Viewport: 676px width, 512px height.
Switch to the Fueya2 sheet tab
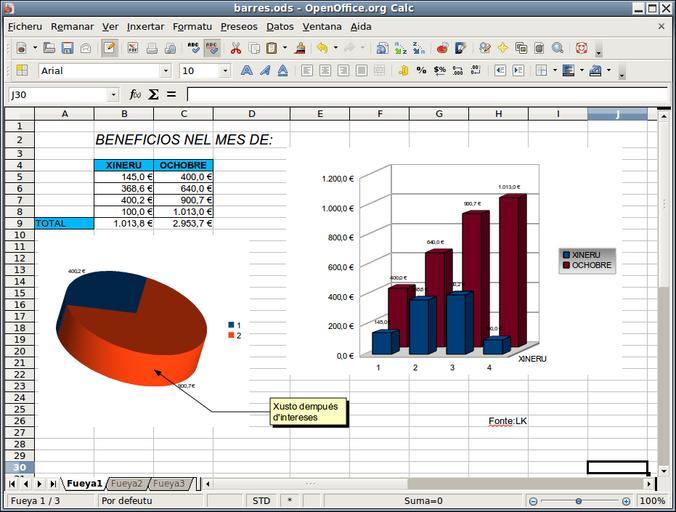tap(126, 484)
